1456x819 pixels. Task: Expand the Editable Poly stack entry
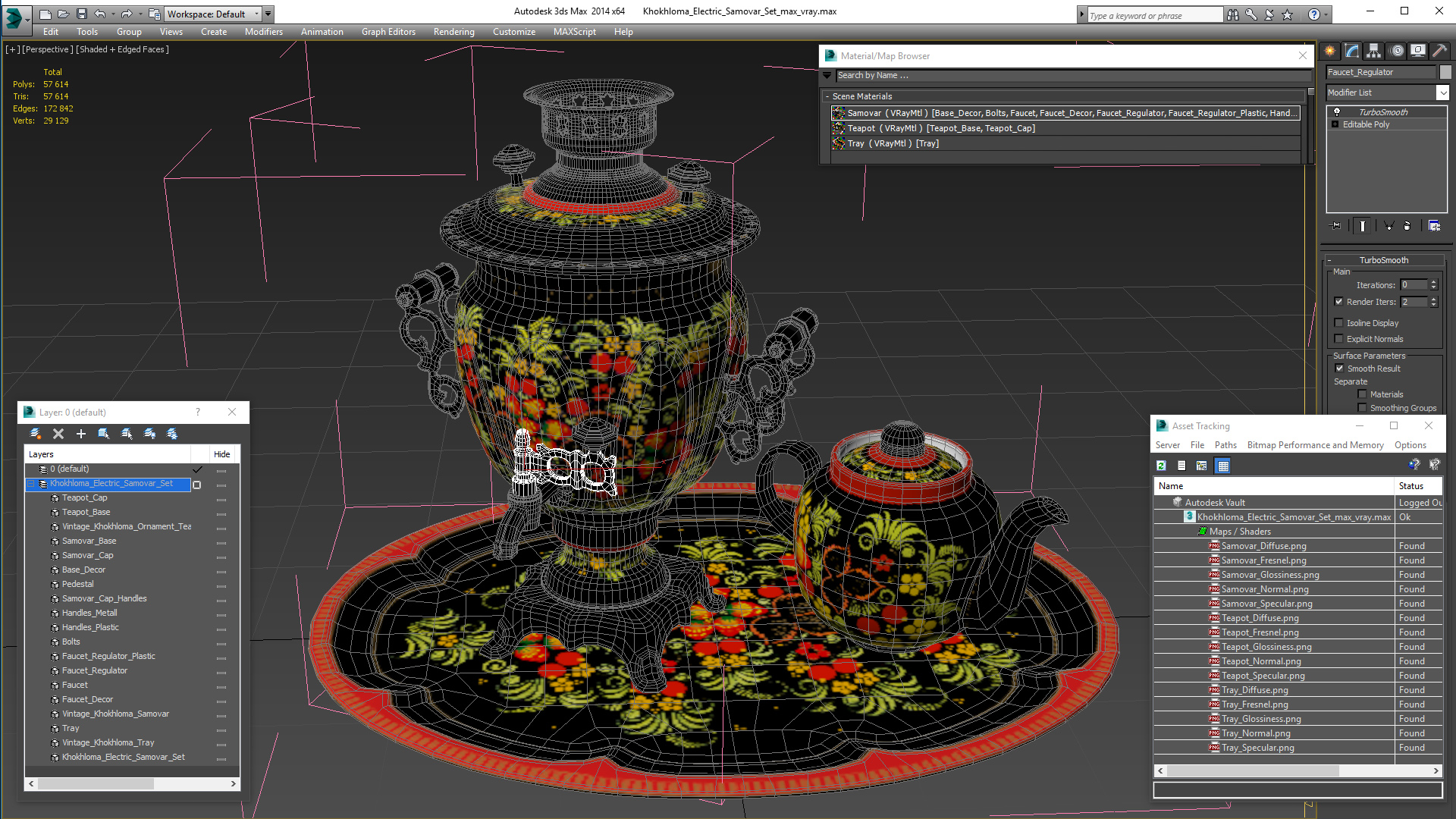click(1335, 124)
